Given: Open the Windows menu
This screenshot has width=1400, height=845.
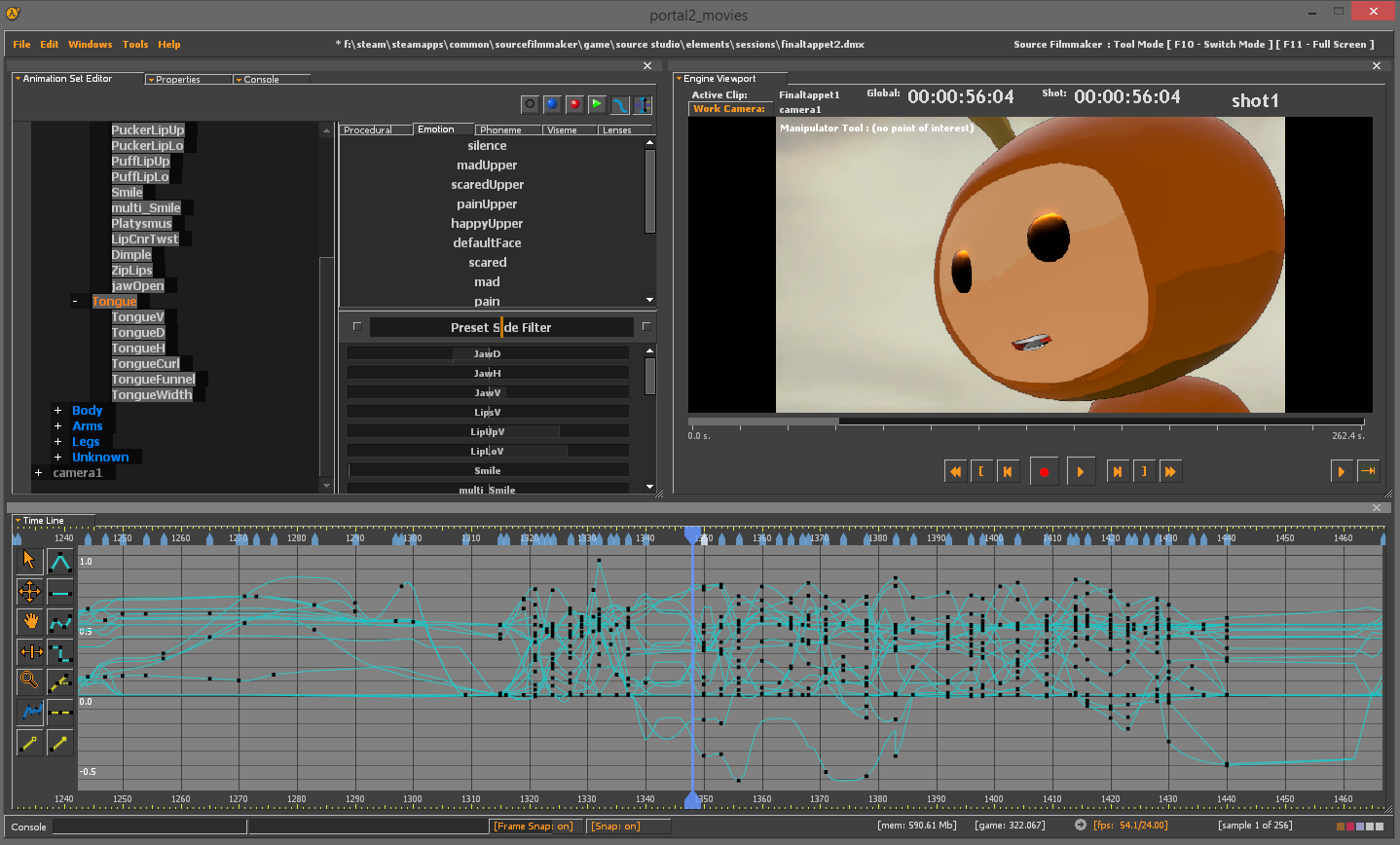Looking at the screenshot, I should (90, 44).
